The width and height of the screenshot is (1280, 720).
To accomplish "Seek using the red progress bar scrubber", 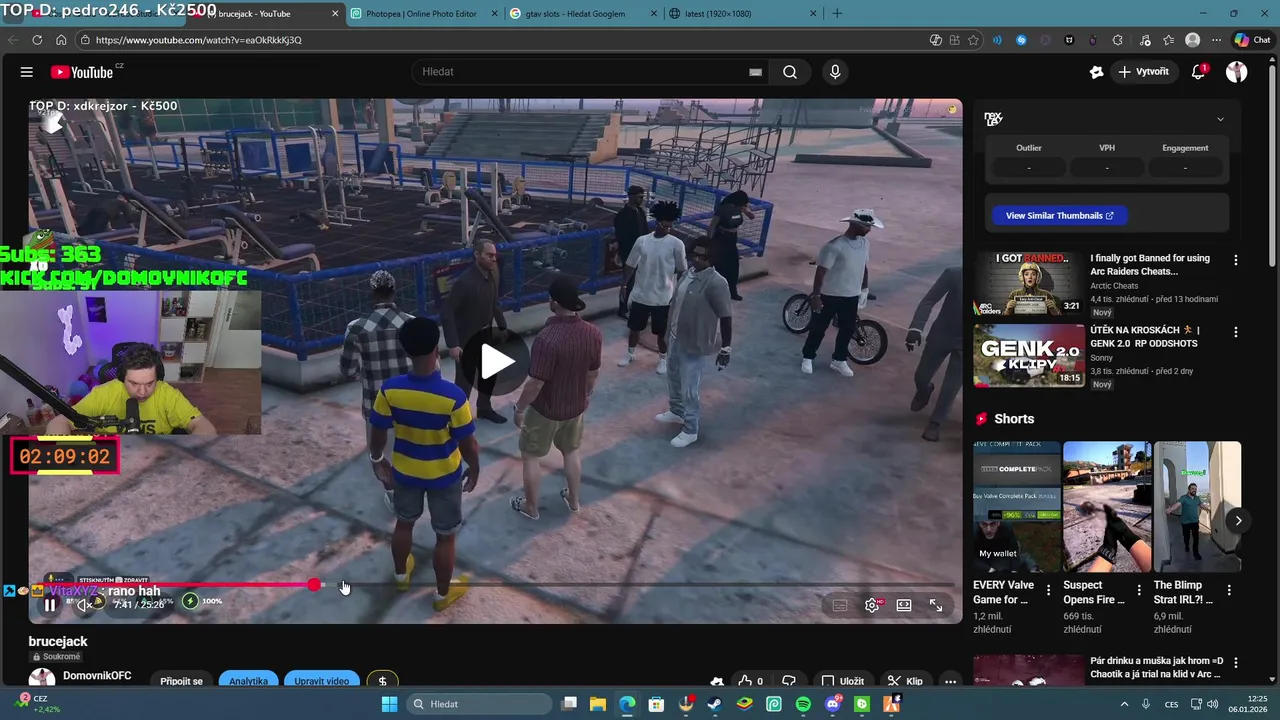I will click(315, 585).
